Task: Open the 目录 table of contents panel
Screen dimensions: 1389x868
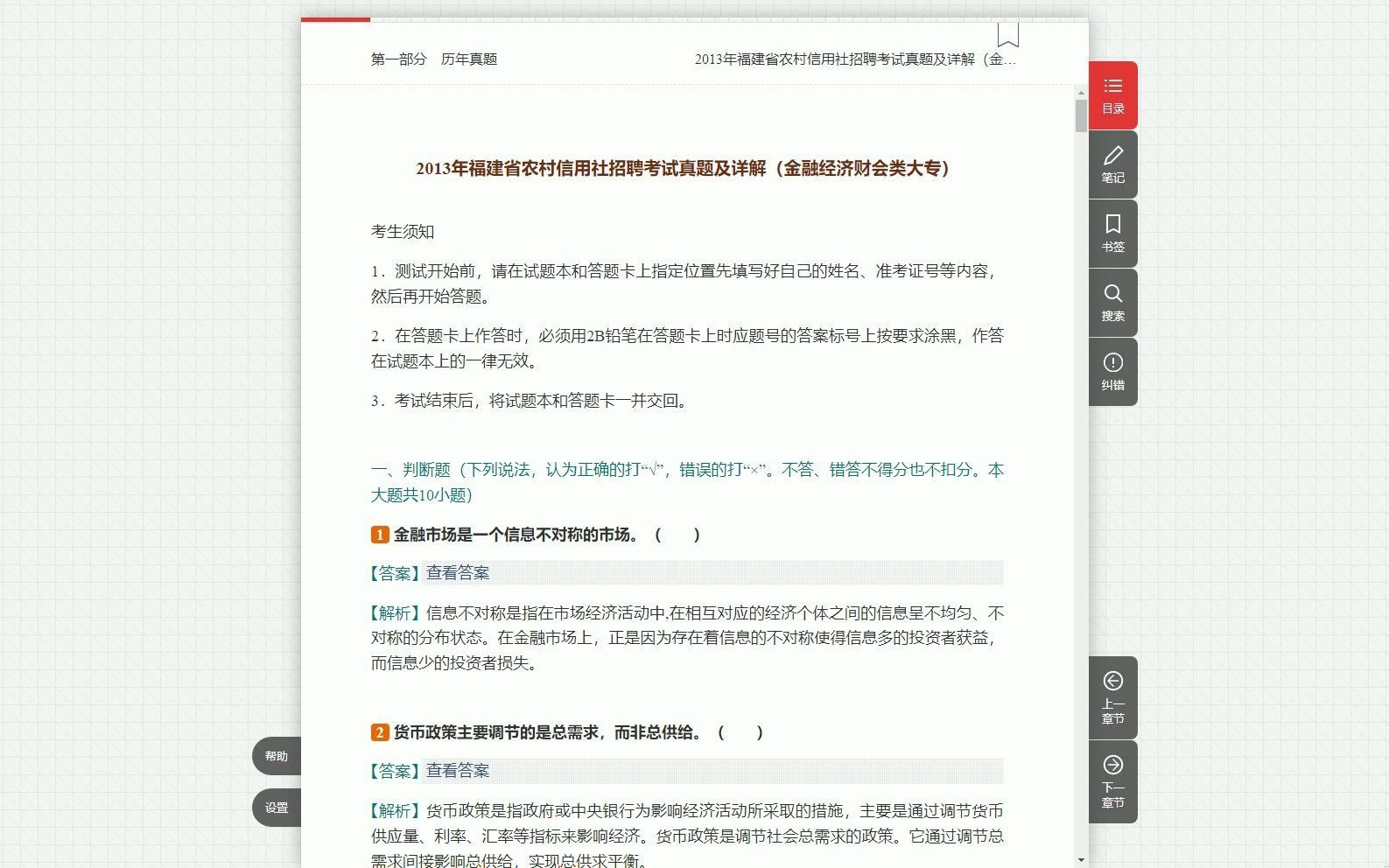Action: [1112, 95]
